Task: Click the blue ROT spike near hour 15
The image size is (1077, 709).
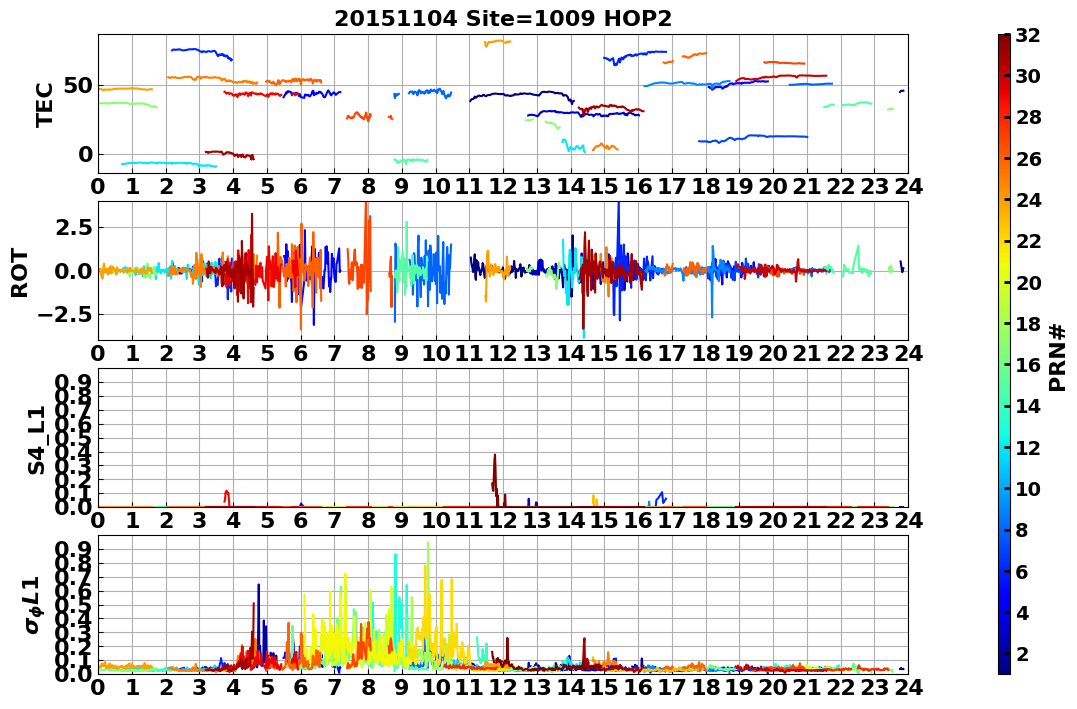Action: [x=618, y=234]
